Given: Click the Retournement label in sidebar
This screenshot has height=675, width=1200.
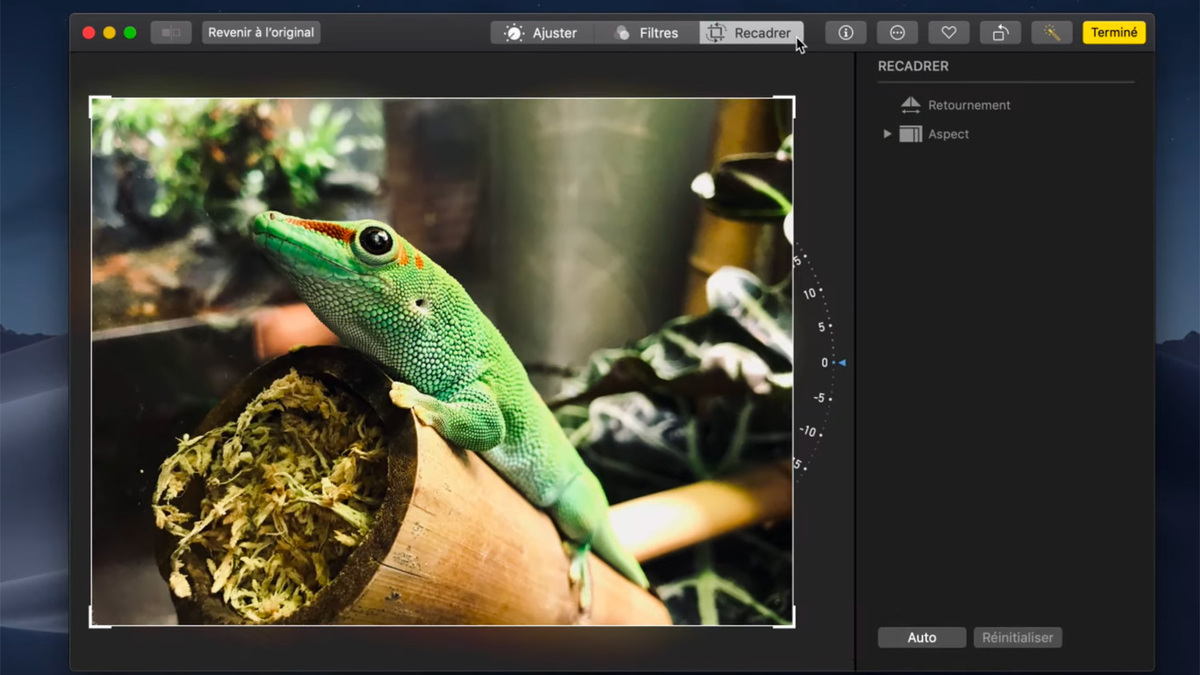Looking at the screenshot, I should 969,105.
